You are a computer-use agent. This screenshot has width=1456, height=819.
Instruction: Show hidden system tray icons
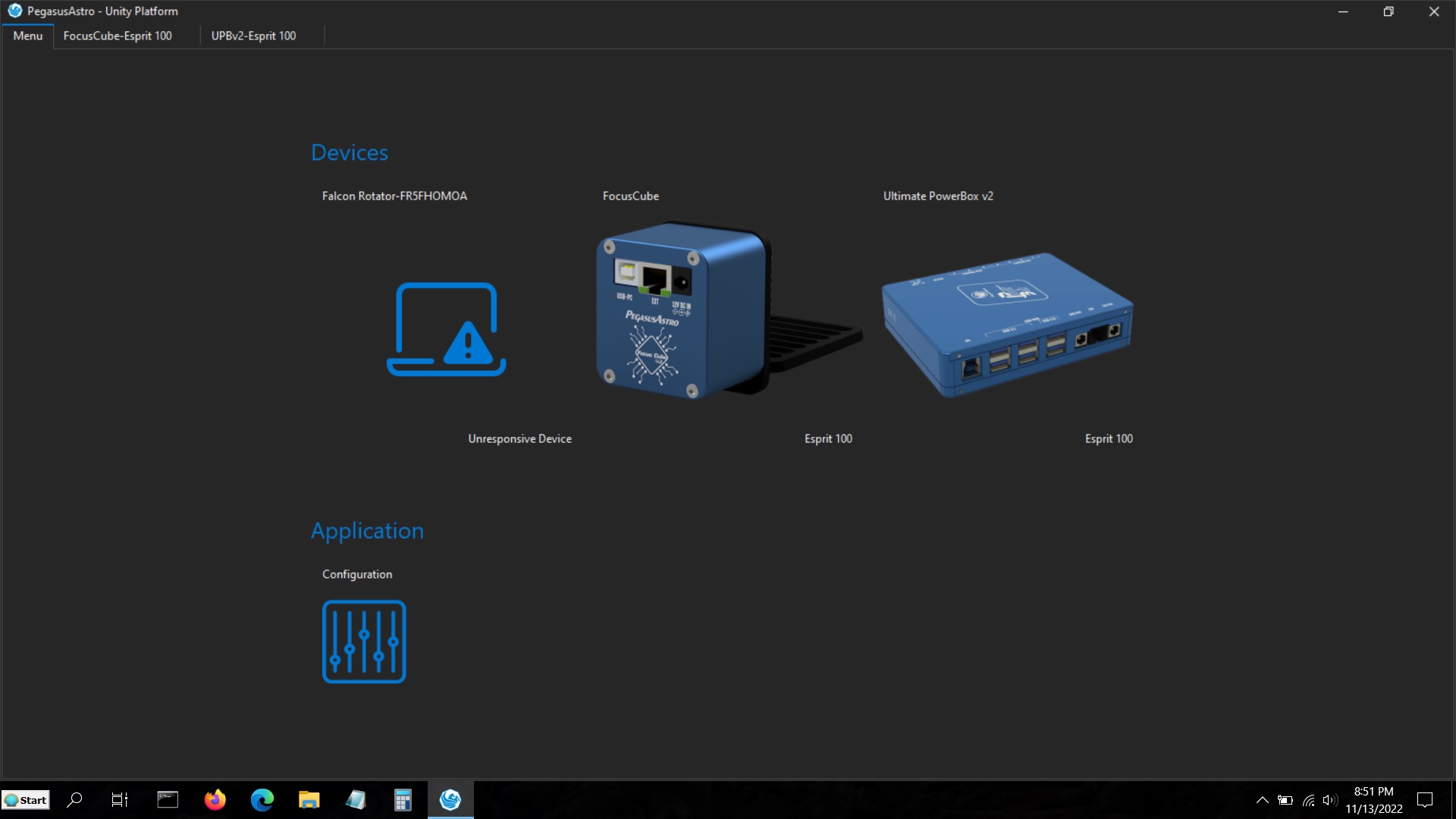[1262, 800]
